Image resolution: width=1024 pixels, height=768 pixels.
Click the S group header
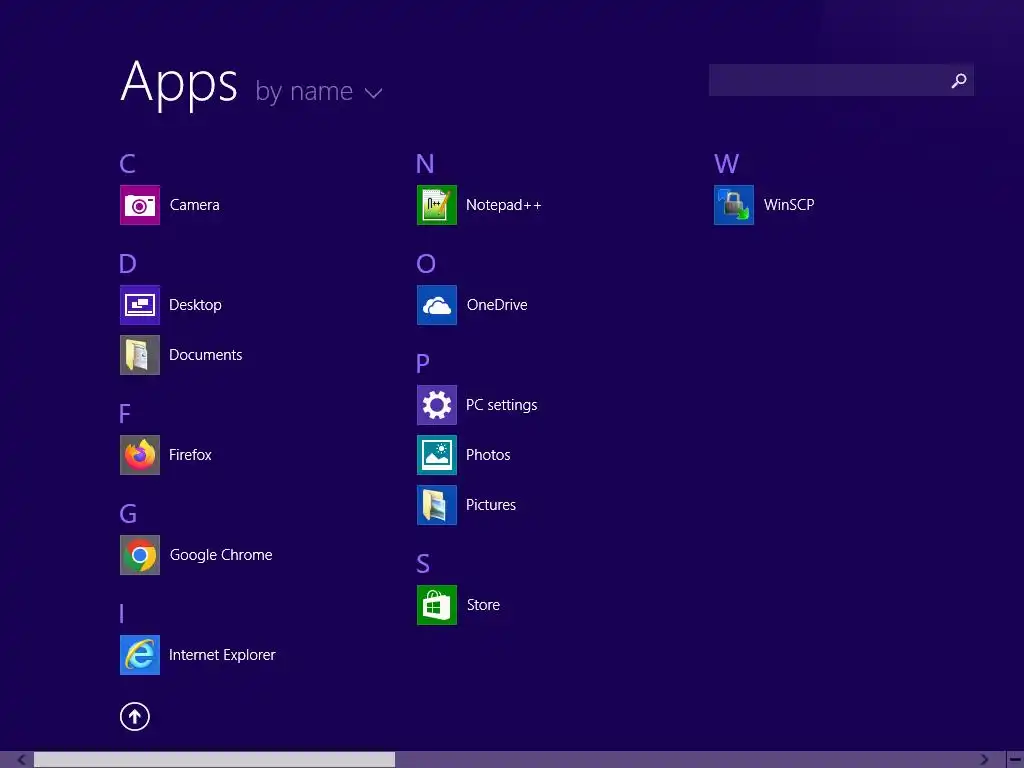423,564
